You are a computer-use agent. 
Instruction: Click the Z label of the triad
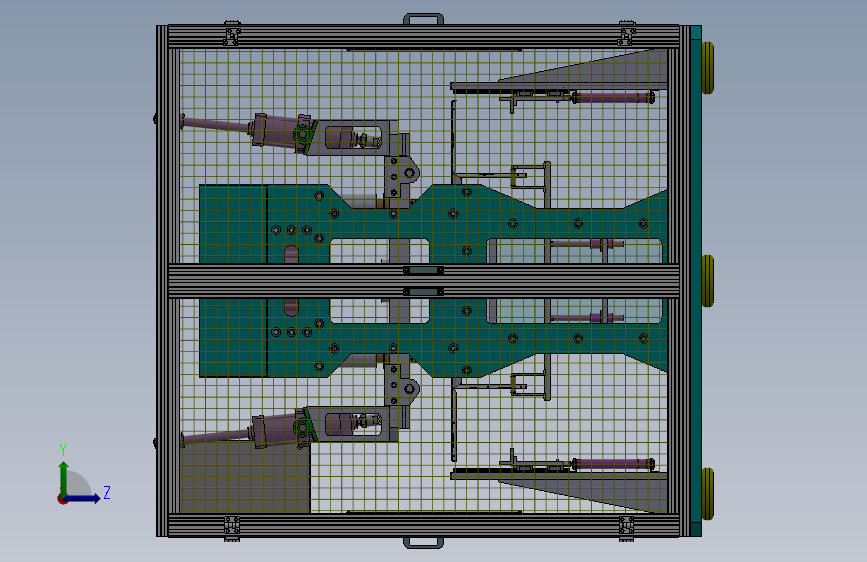107,492
